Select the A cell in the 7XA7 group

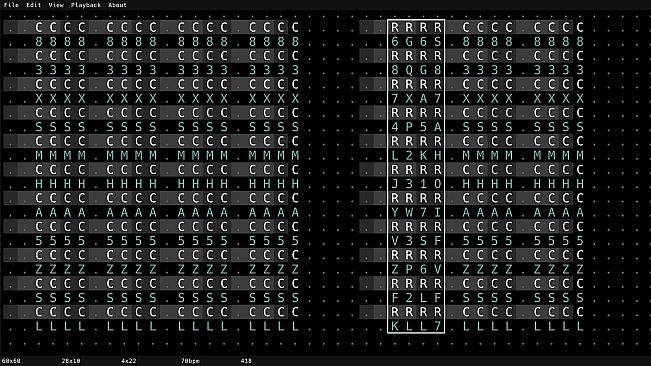(423, 99)
